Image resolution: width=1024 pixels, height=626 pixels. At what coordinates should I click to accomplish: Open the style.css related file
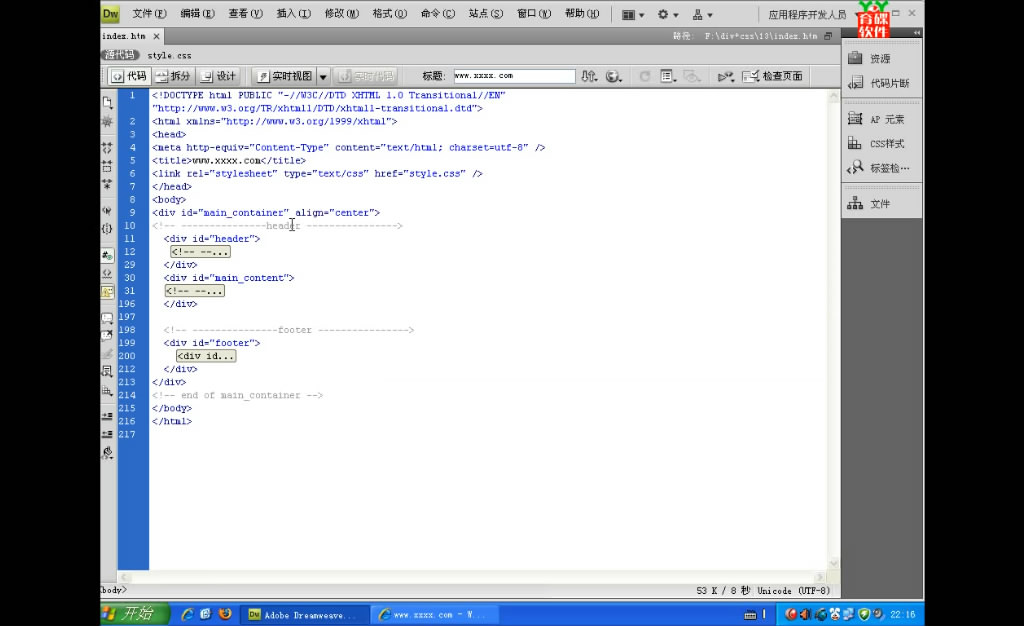pos(169,55)
